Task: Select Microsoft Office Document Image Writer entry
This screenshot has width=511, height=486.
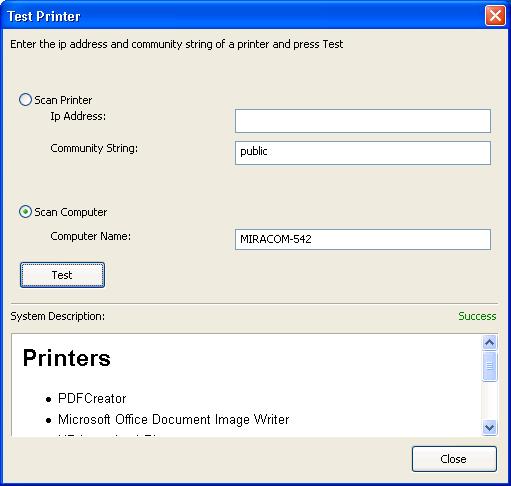Action: pyautogui.click(x=174, y=419)
